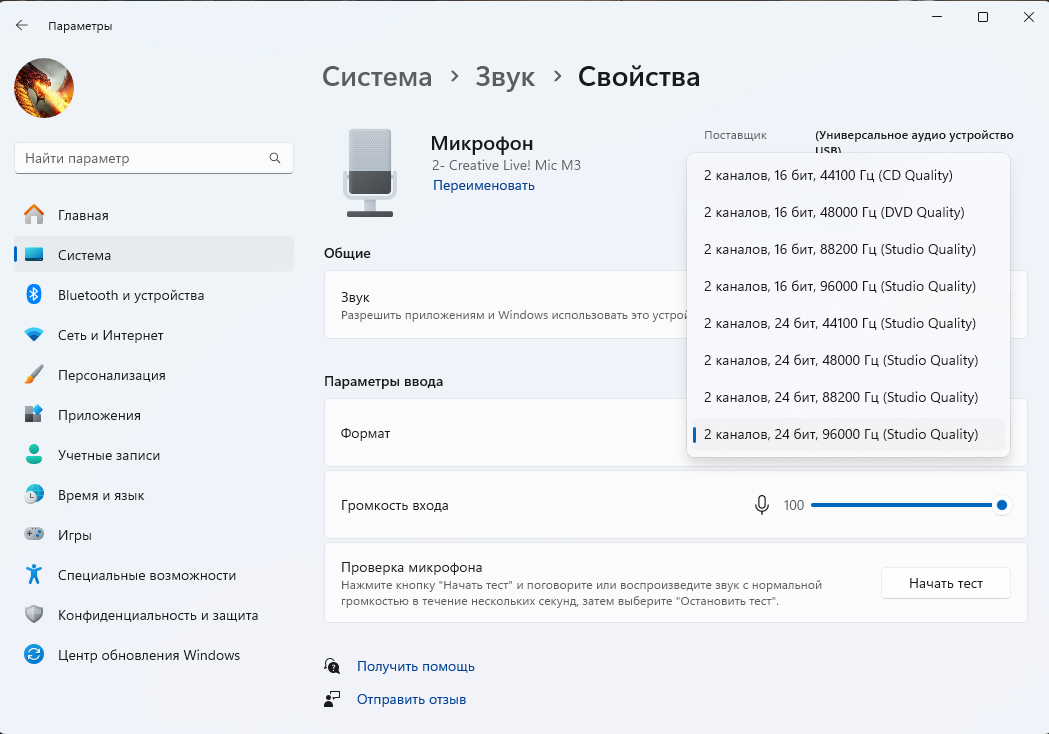Viewport: 1049px width, 734px height.
Task: Click the search magnifier icon
Action: coord(274,158)
